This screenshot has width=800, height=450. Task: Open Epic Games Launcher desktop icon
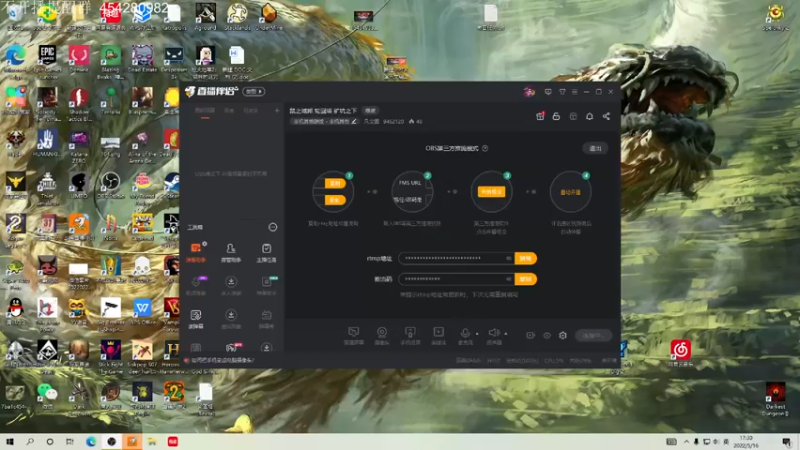[47, 60]
